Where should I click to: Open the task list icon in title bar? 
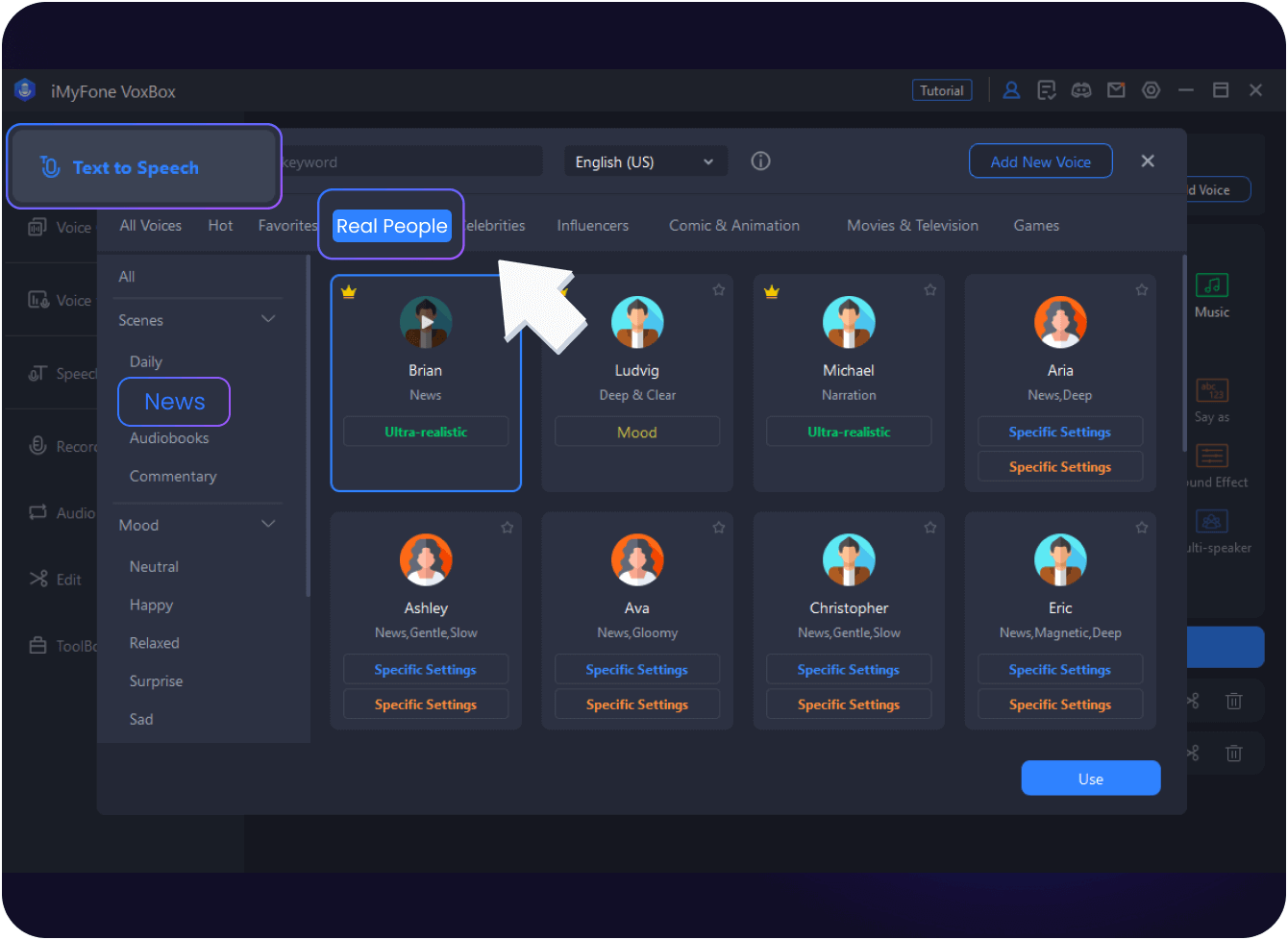1047,90
